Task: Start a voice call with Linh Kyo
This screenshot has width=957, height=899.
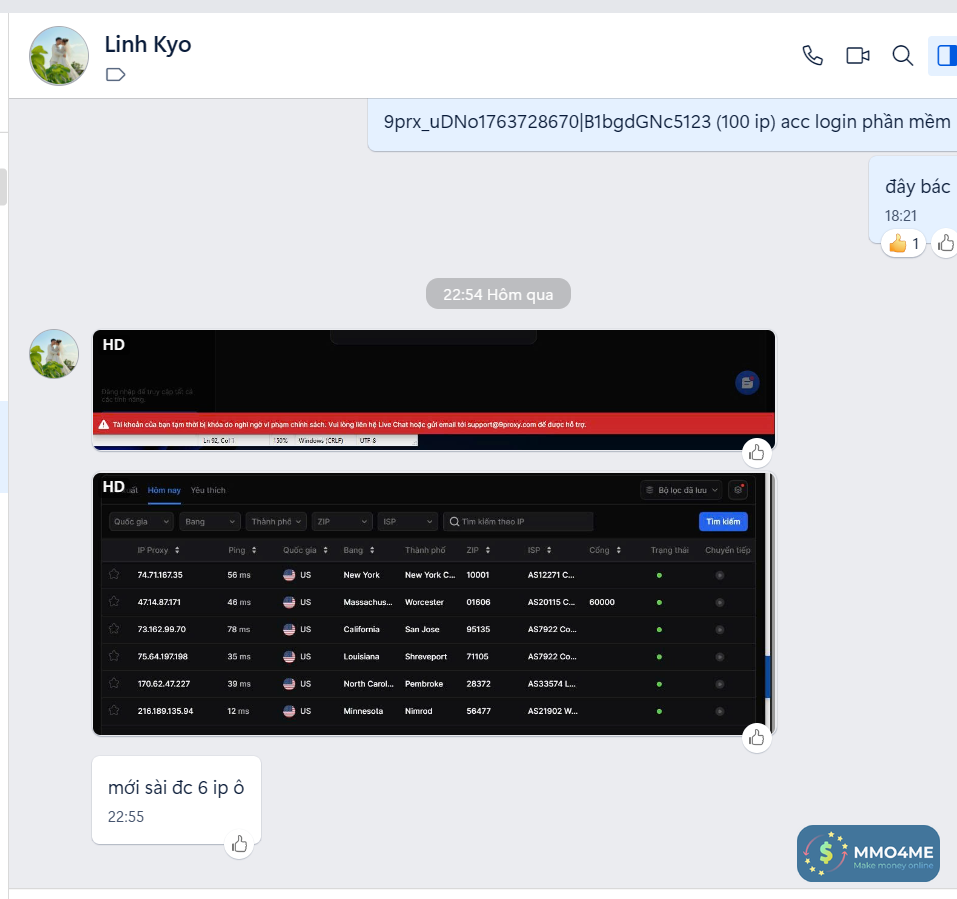Action: tap(812, 56)
